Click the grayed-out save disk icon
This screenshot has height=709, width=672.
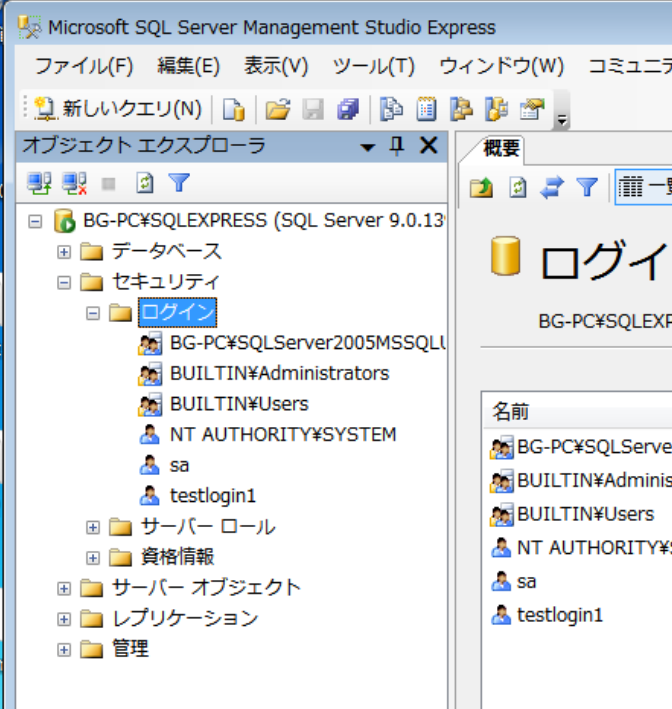[x=313, y=109]
